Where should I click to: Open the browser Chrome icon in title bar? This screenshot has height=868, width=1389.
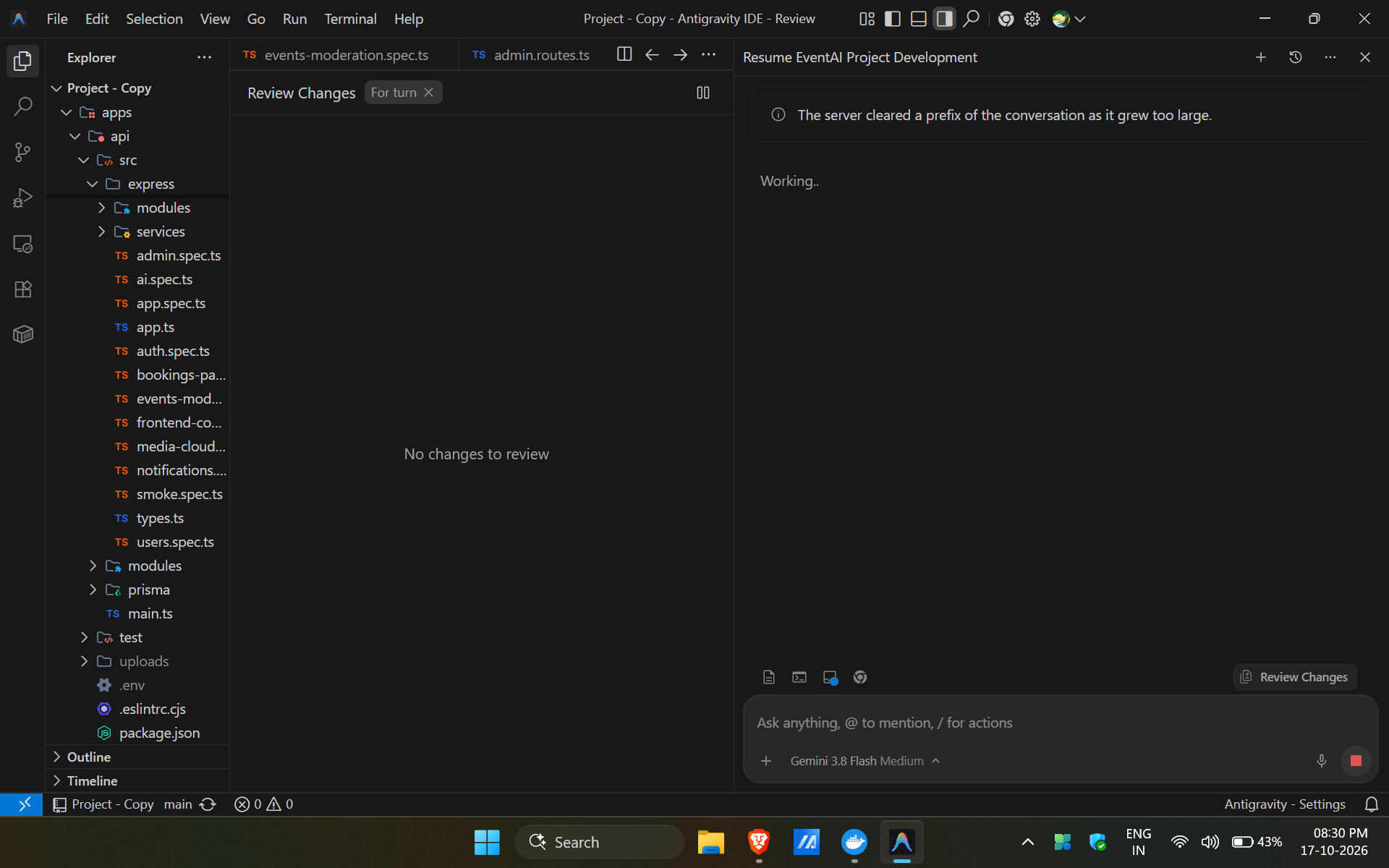click(x=1006, y=19)
